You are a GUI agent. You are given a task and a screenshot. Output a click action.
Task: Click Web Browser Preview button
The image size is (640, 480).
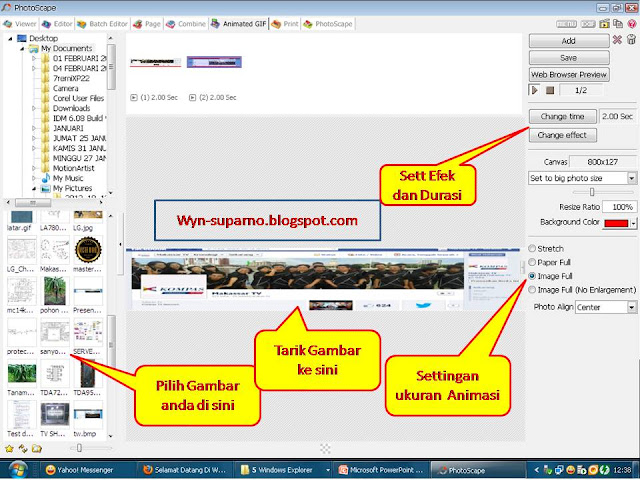point(569,75)
